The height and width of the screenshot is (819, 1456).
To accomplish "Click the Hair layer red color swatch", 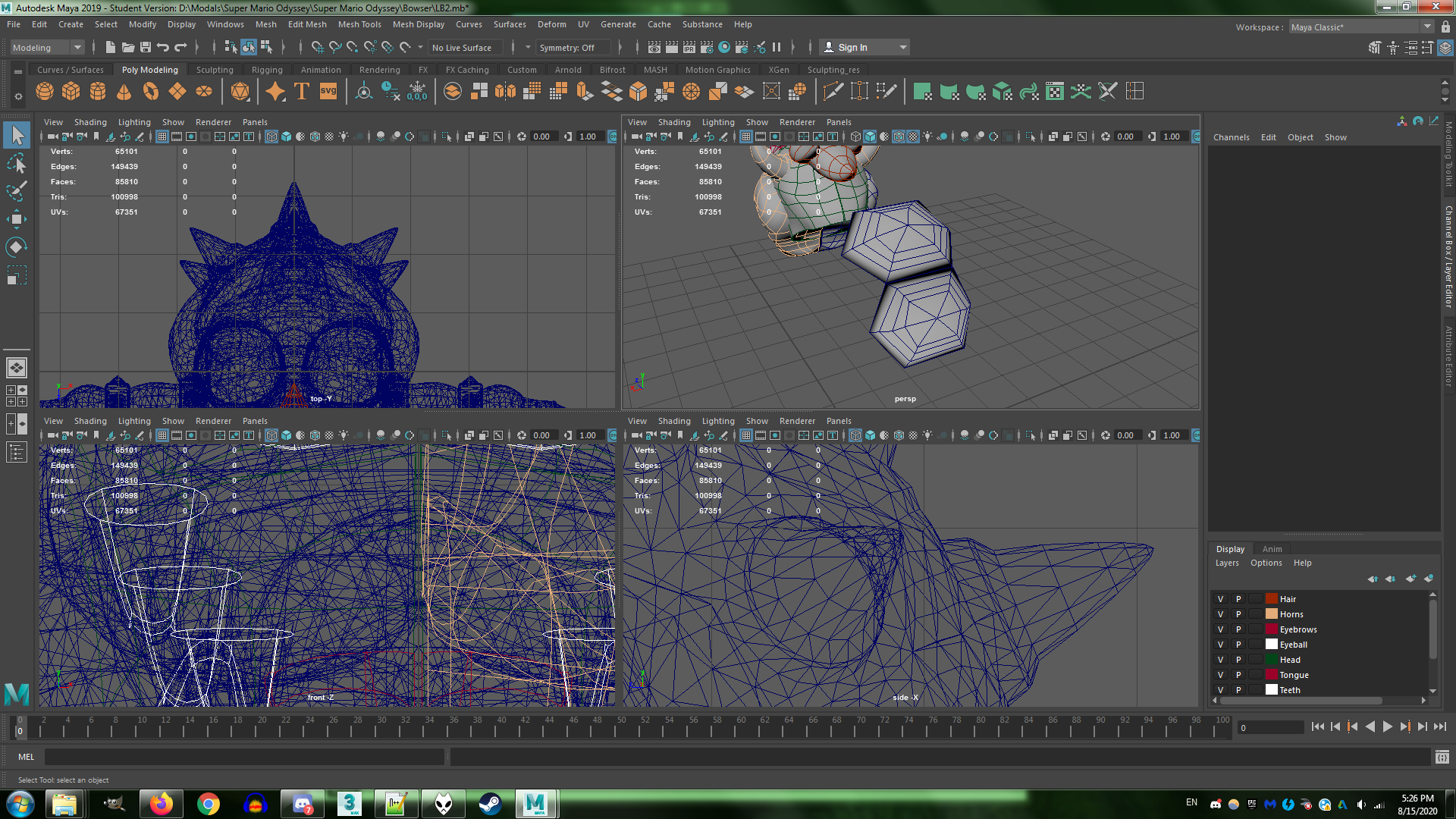I will coord(1272,599).
